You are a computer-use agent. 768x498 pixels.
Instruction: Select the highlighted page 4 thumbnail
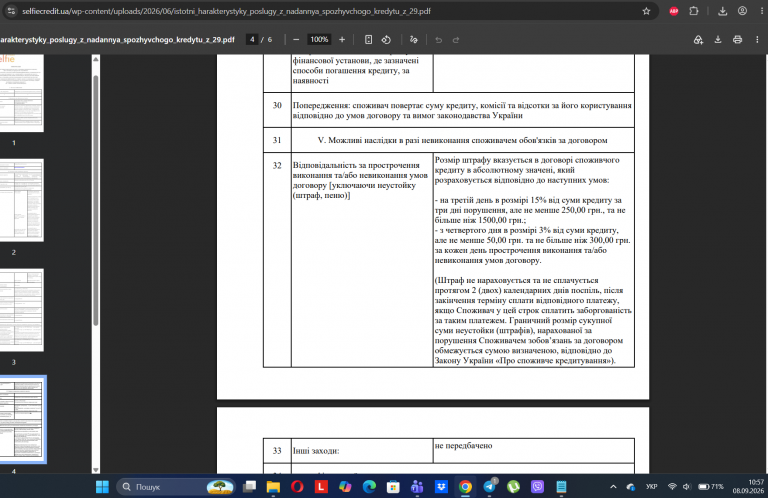23,420
